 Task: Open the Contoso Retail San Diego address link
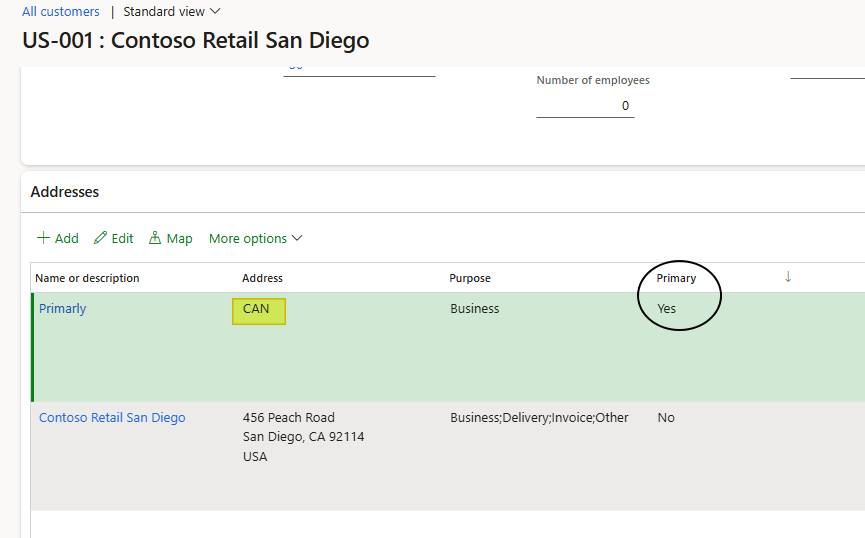[x=112, y=418]
